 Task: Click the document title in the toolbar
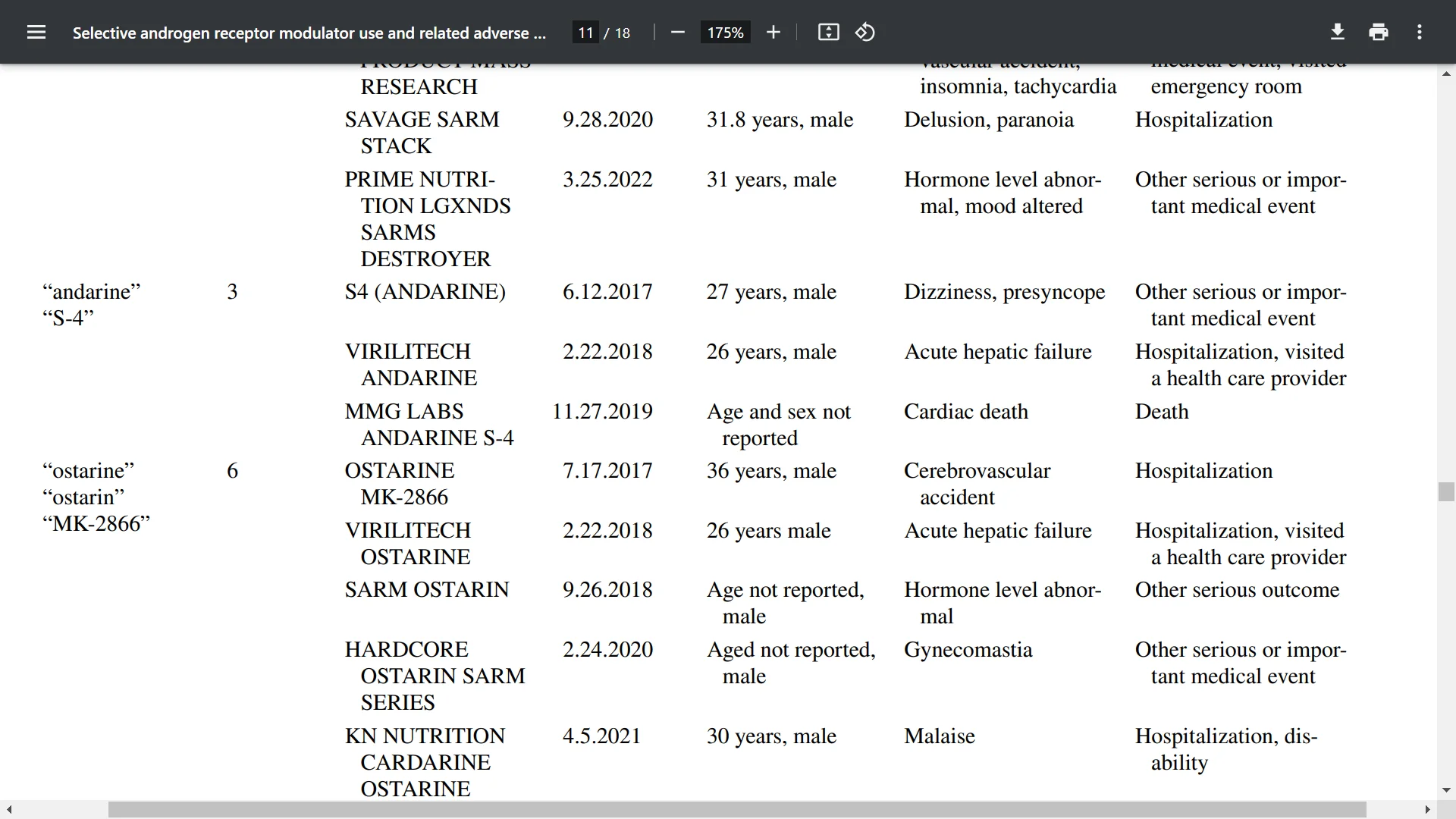[x=309, y=33]
